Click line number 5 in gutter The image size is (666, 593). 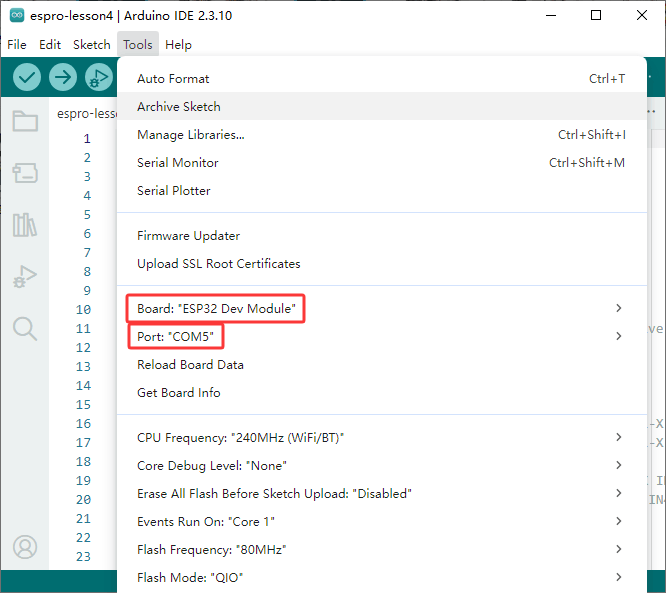87,215
